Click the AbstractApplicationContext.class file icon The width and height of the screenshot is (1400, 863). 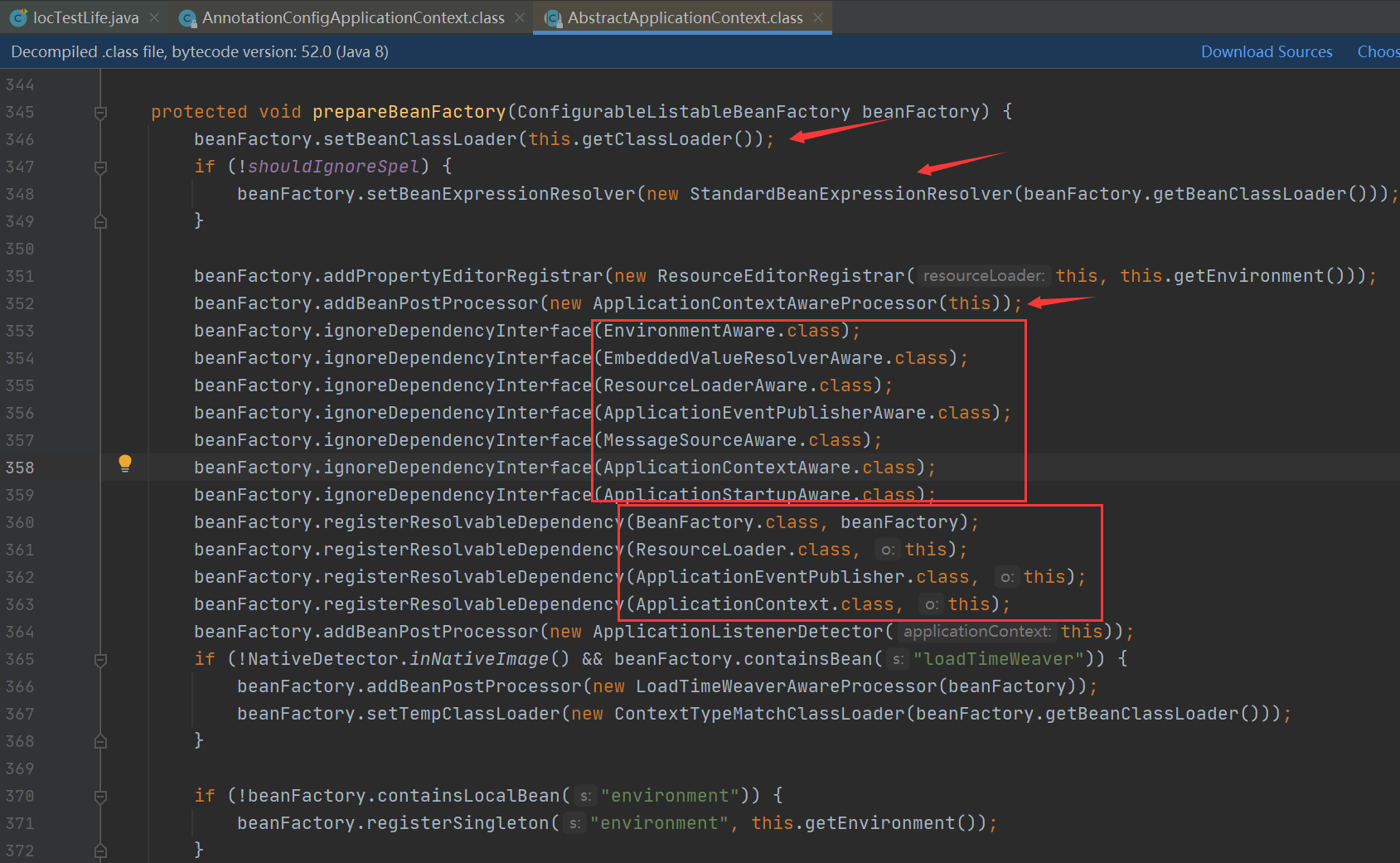point(552,17)
